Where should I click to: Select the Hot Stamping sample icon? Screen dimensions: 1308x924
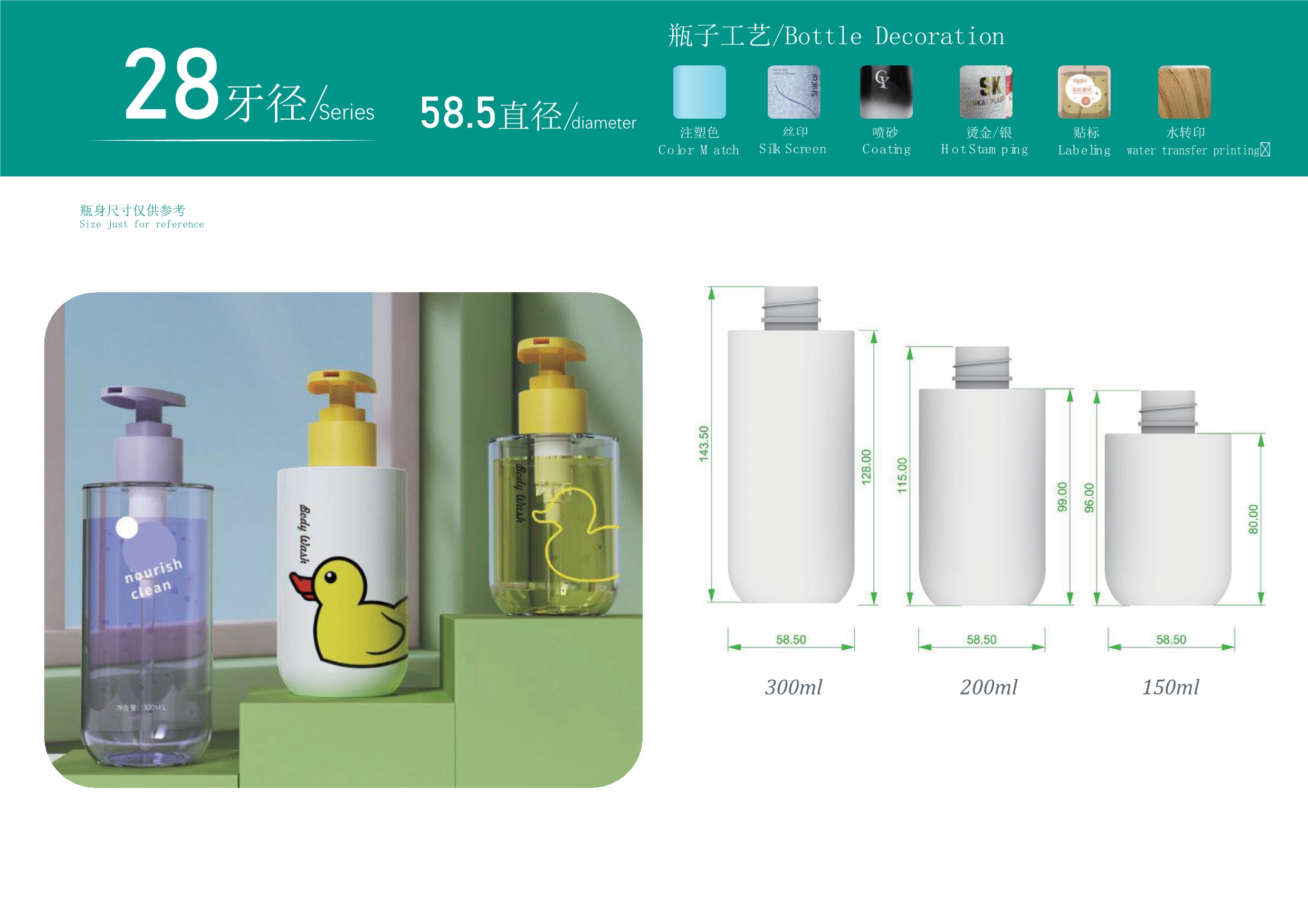coord(986,92)
